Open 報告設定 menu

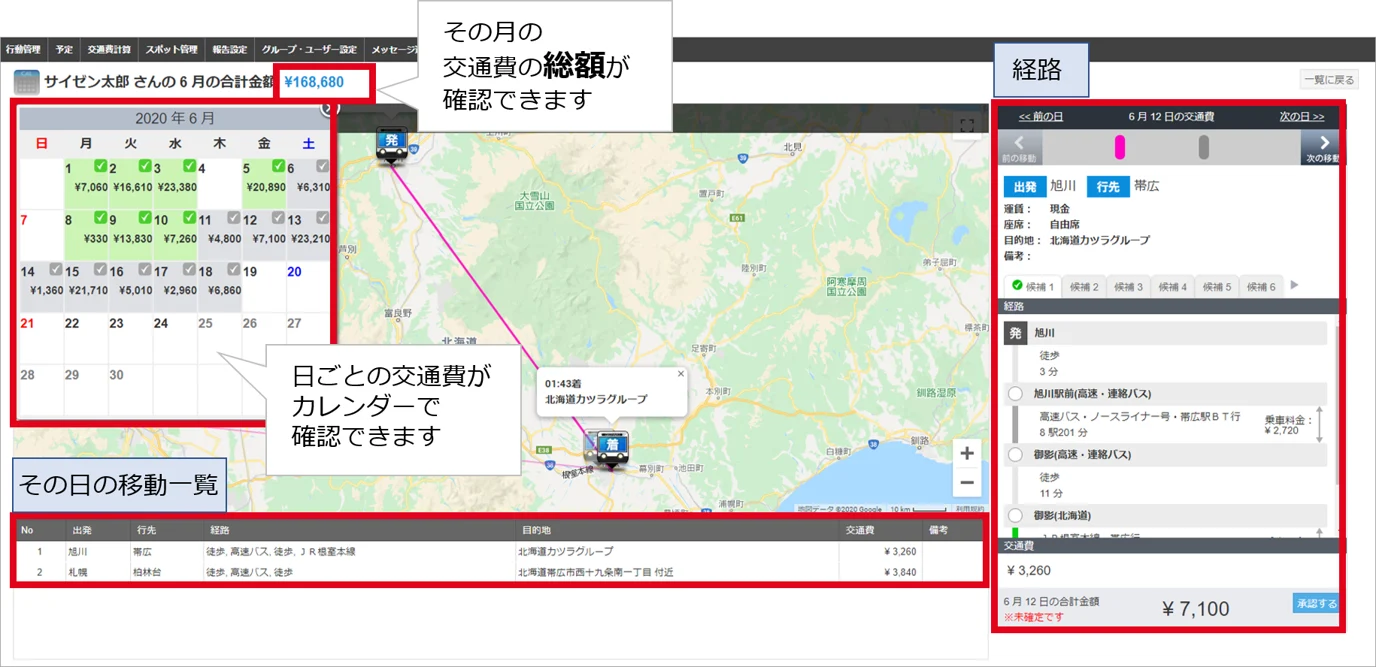click(x=229, y=49)
